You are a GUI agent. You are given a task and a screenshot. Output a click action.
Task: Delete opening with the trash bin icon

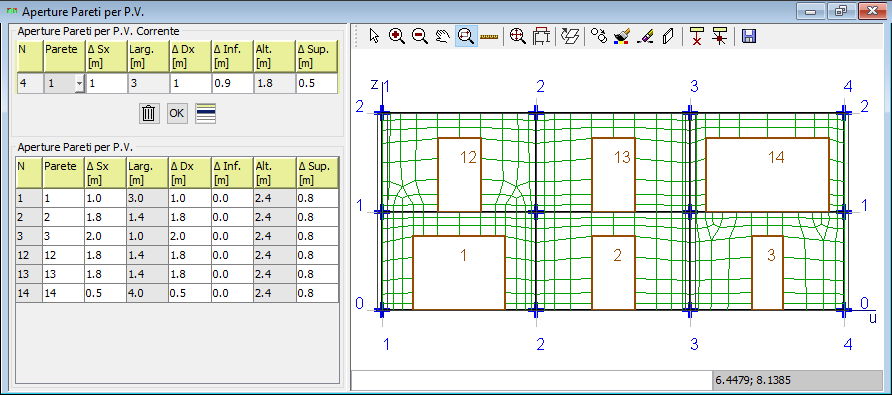tap(148, 113)
